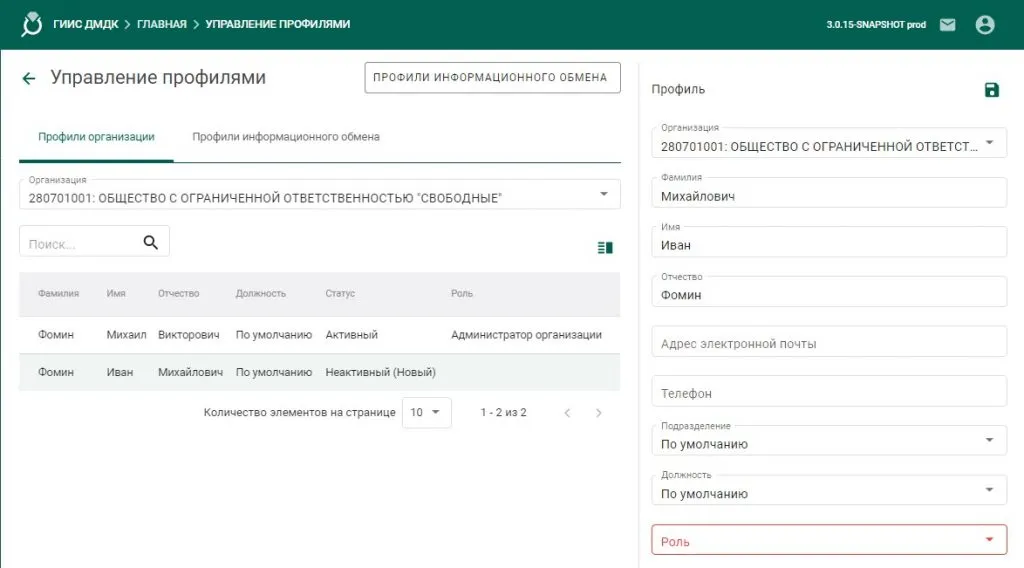
Task: Open the Организация dropdown in Профиль panel
Action: point(829,143)
